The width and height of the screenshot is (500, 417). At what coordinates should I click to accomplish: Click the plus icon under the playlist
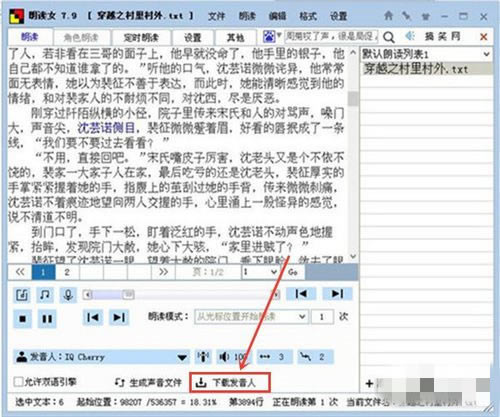(x=369, y=383)
